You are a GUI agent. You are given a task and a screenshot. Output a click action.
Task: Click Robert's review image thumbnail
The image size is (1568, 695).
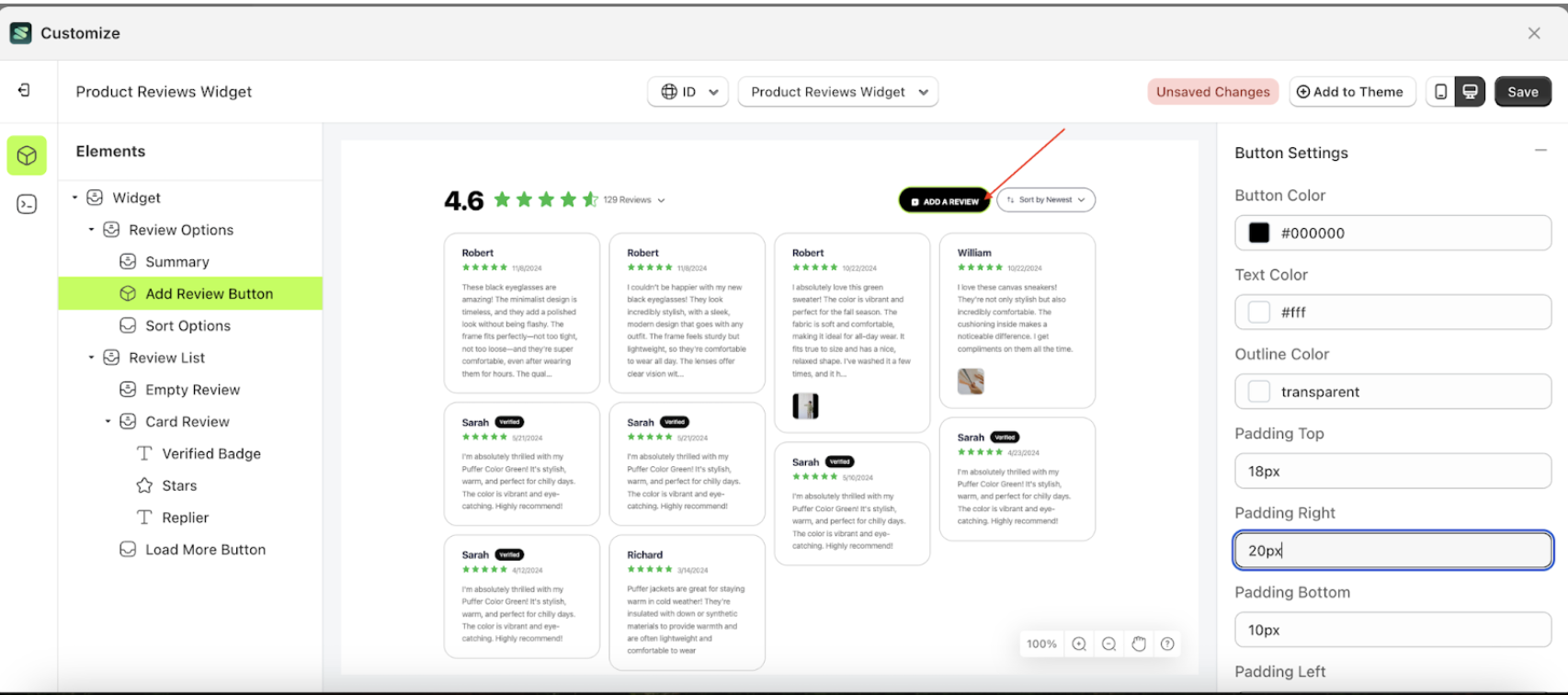(805, 405)
